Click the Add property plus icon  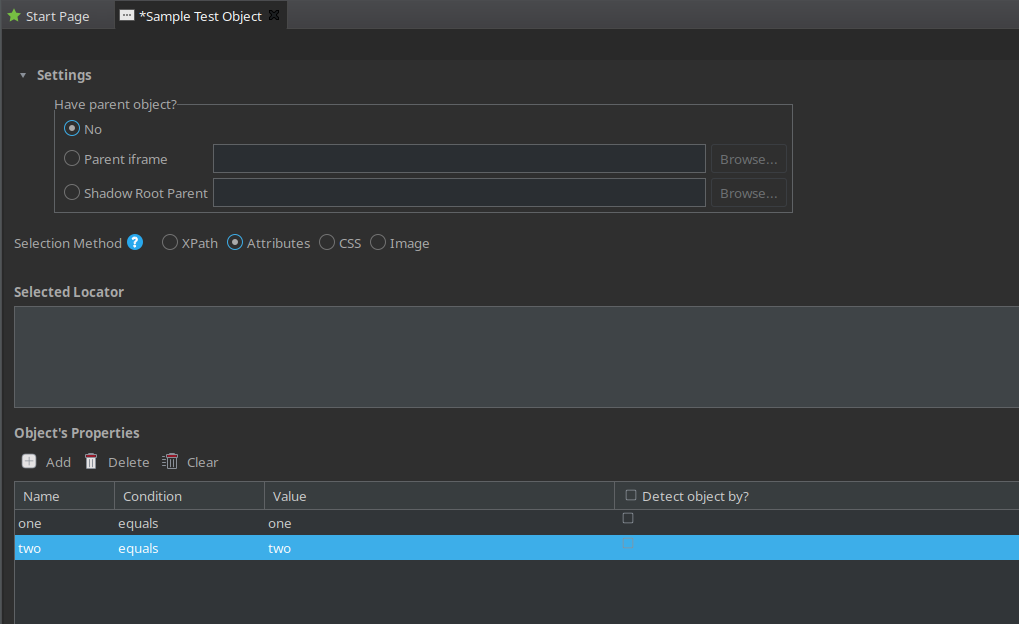pyautogui.click(x=30, y=461)
